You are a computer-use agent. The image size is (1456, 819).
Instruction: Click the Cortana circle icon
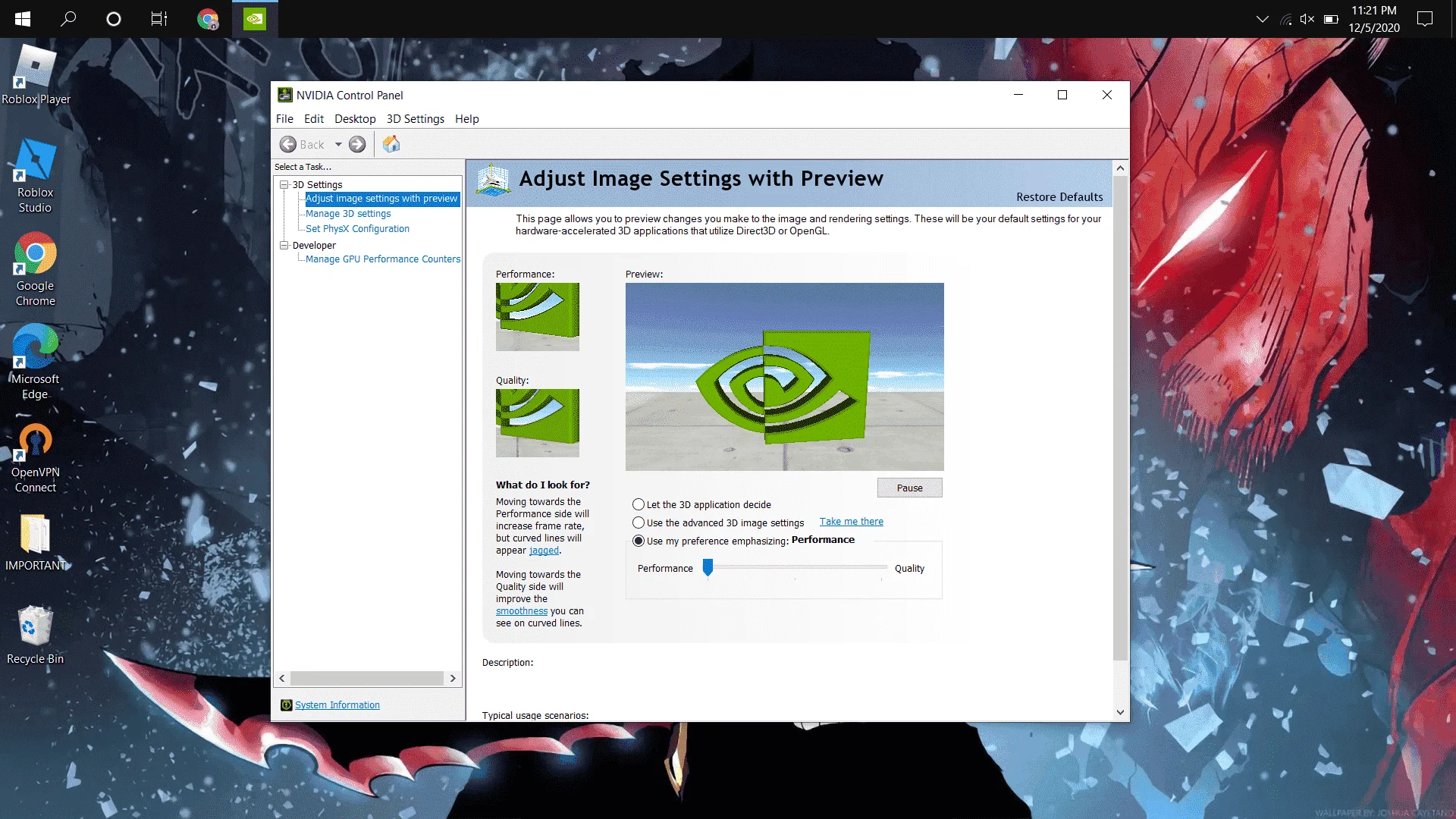point(114,19)
